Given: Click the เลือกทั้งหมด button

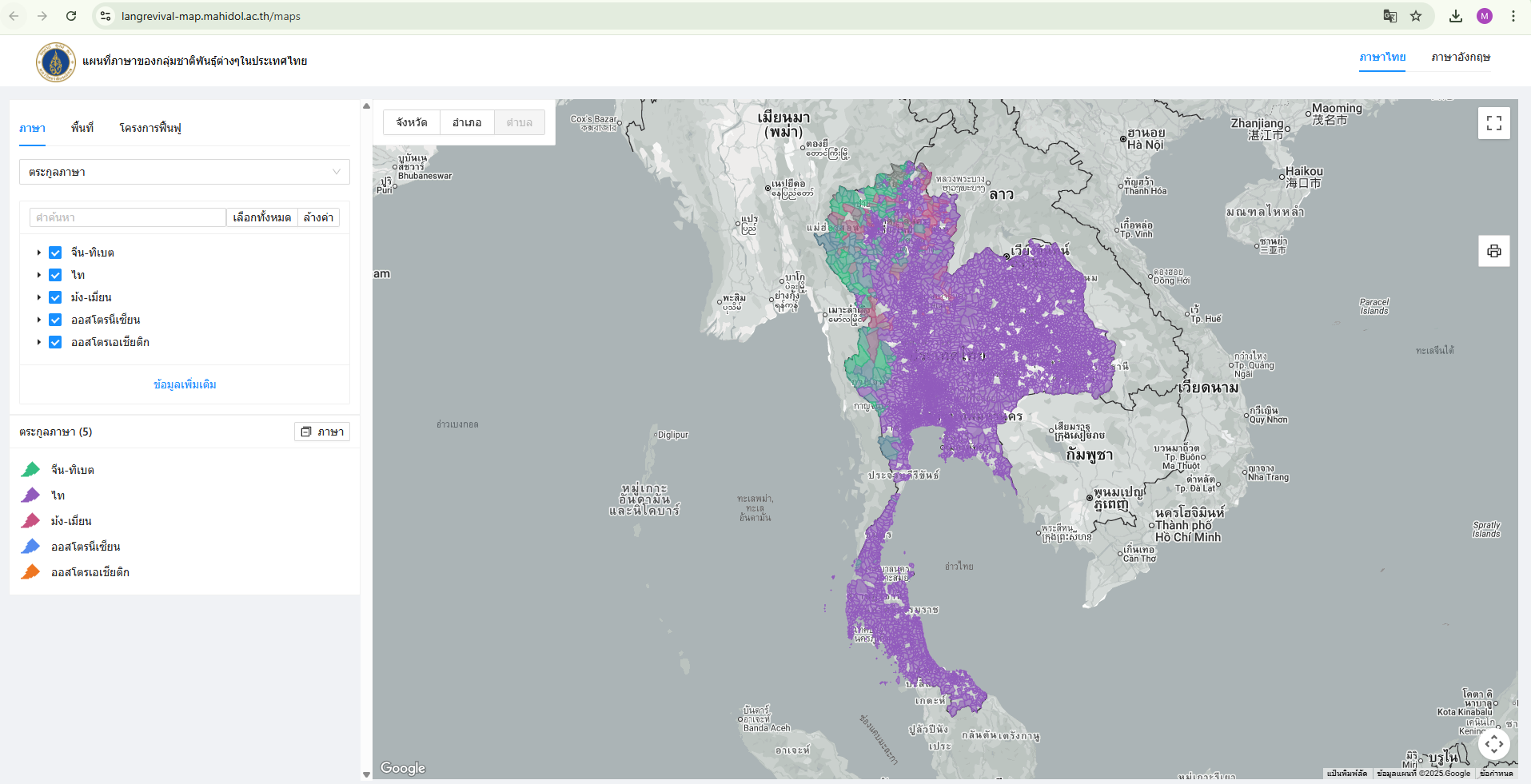Looking at the screenshot, I should (261, 217).
